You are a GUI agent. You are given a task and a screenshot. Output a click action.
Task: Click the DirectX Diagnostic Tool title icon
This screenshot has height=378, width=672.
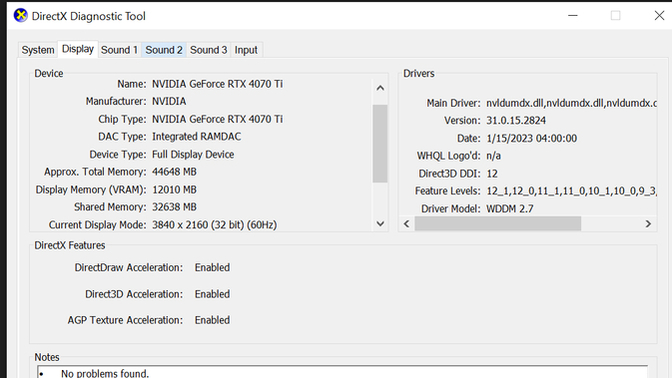pyautogui.click(x=20, y=15)
